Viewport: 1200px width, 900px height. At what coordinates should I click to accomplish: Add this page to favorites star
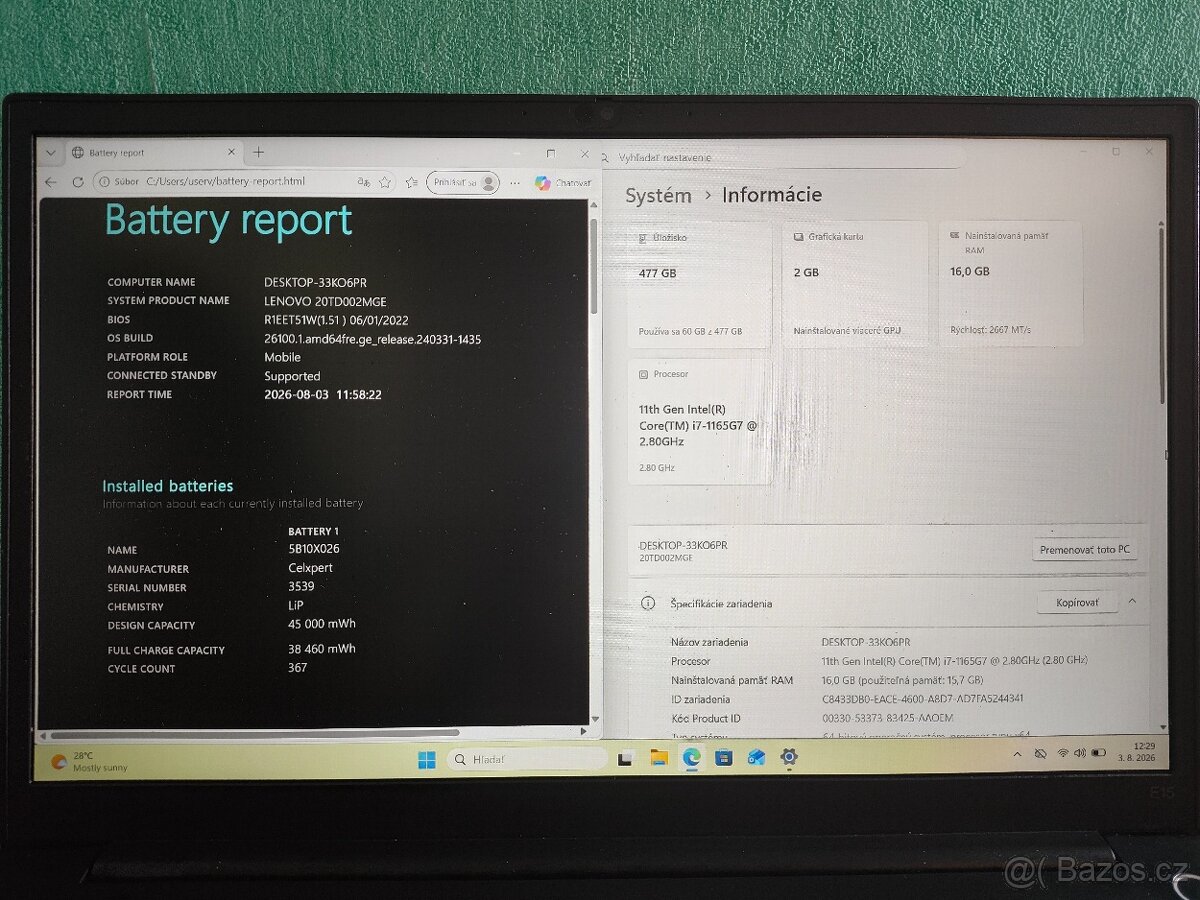[x=385, y=182]
